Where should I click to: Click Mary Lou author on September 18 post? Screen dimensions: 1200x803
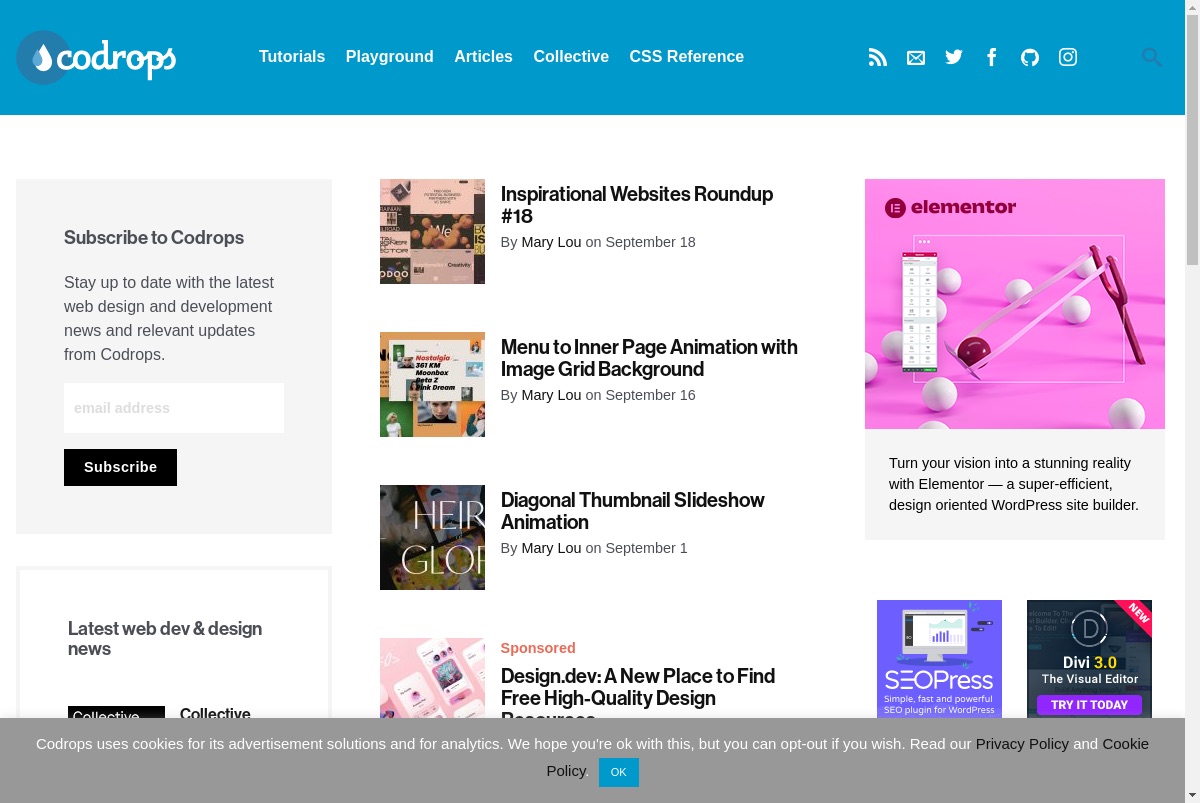click(551, 242)
